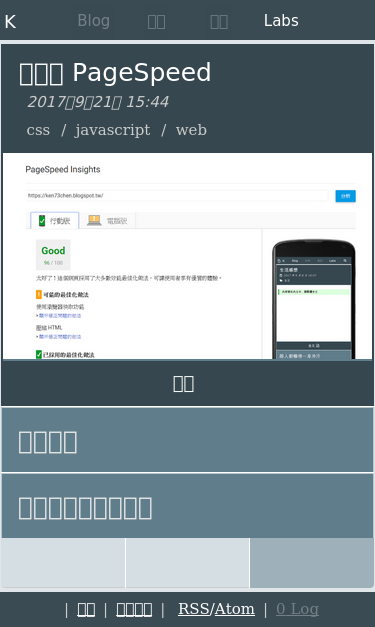
Task: Open the Labs menu item
Action: tap(281, 21)
